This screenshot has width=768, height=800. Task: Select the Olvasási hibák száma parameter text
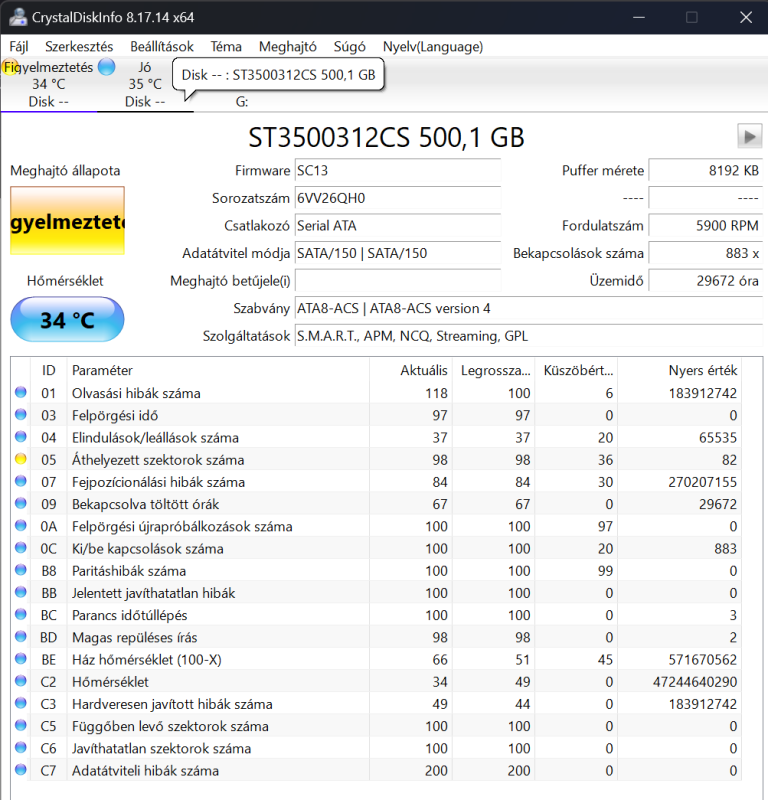coord(136,393)
